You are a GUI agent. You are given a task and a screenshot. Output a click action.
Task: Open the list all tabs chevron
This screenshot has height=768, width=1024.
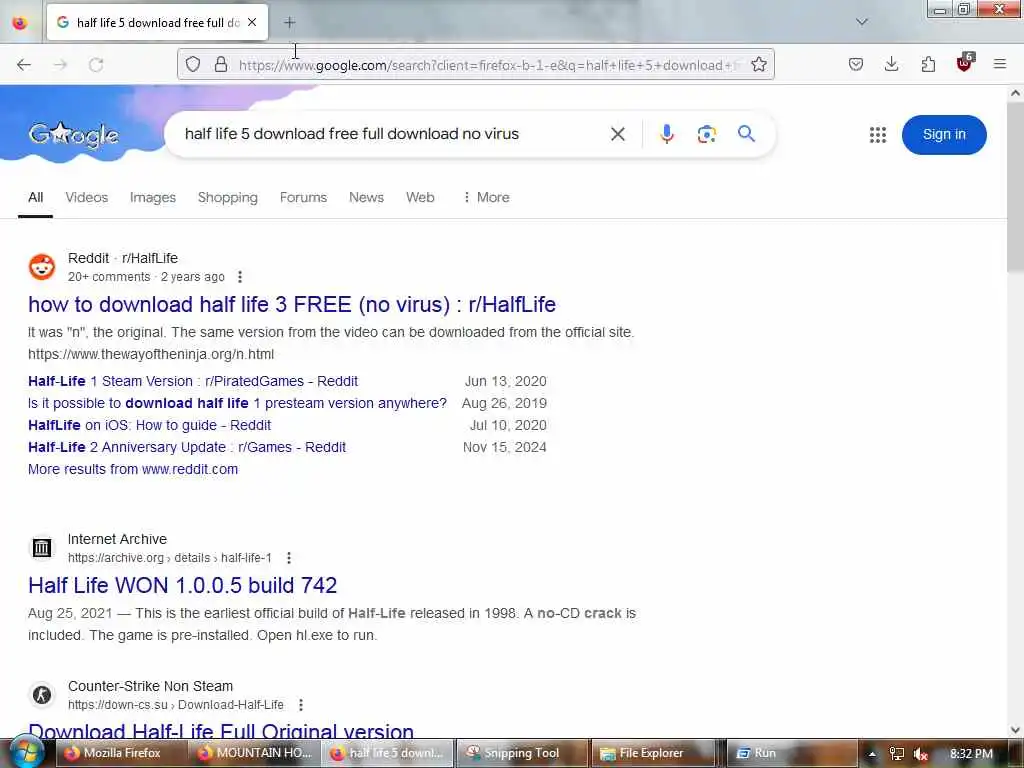click(x=861, y=22)
